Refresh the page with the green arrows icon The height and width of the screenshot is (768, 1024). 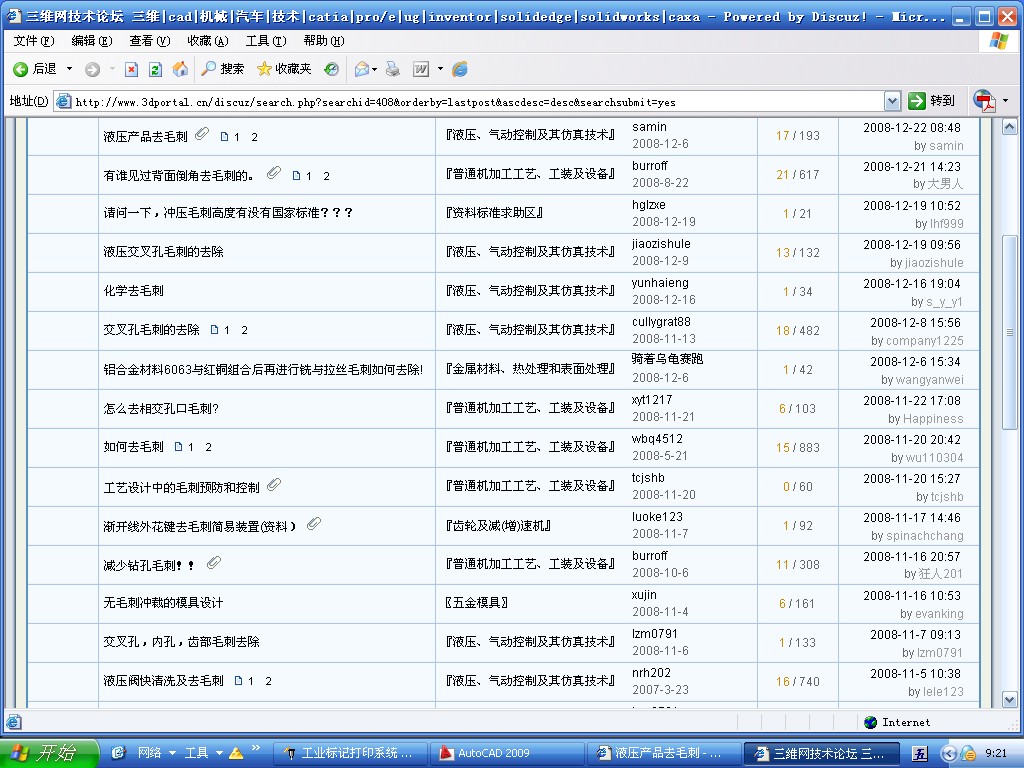point(155,69)
